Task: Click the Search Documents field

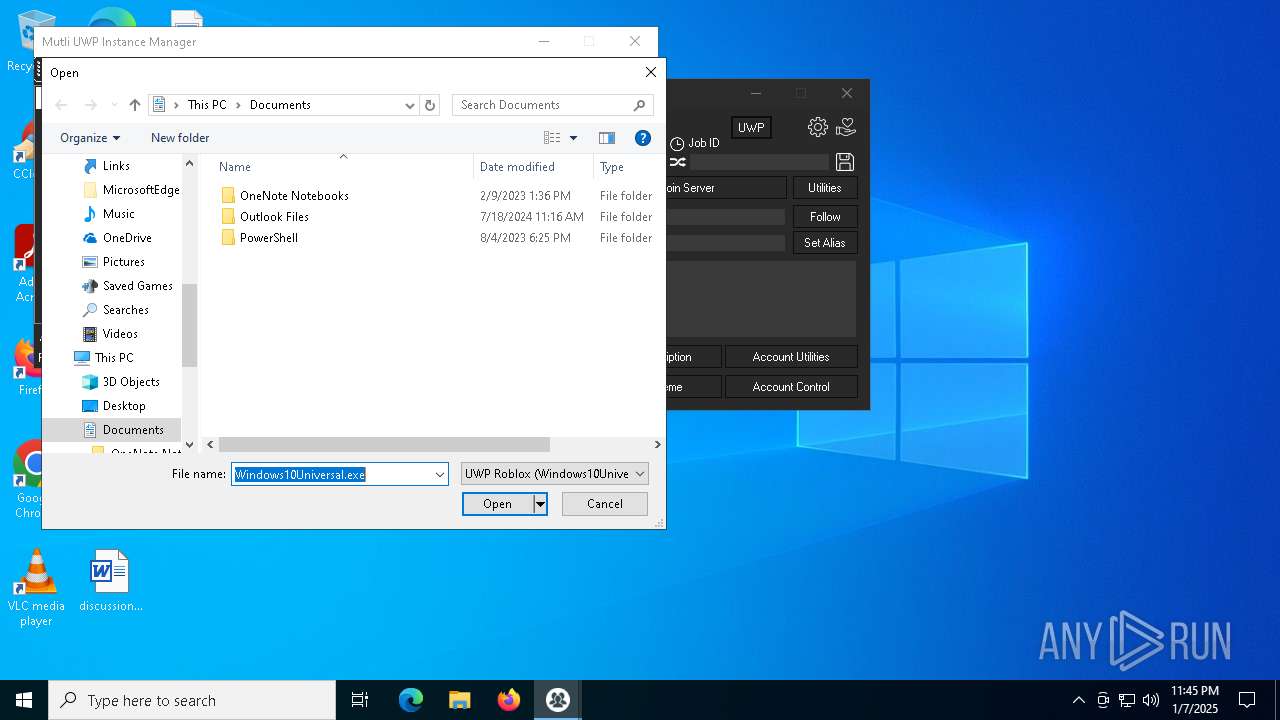Action: 553,105
